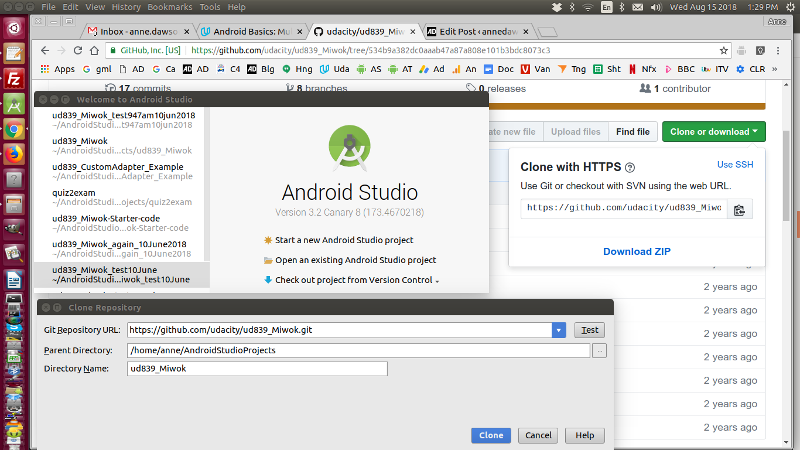Click the GitHub clone URL text box
Viewport: 800px width, 450px height.
point(623,208)
